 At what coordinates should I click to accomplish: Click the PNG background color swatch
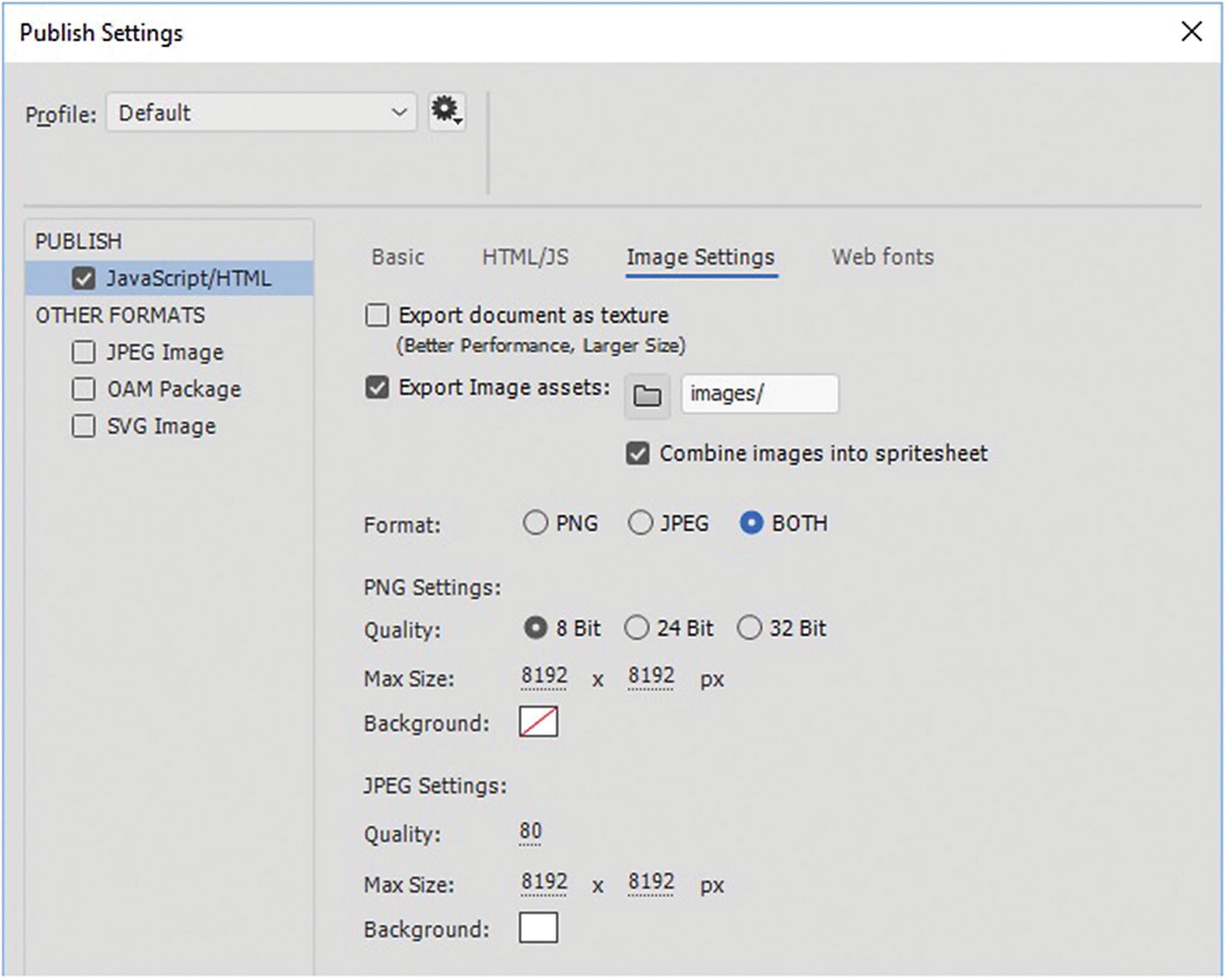coord(538,722)
